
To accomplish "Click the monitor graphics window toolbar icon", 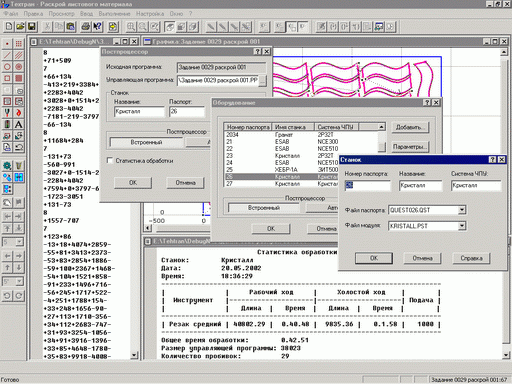I will click(x=379, y=26).
